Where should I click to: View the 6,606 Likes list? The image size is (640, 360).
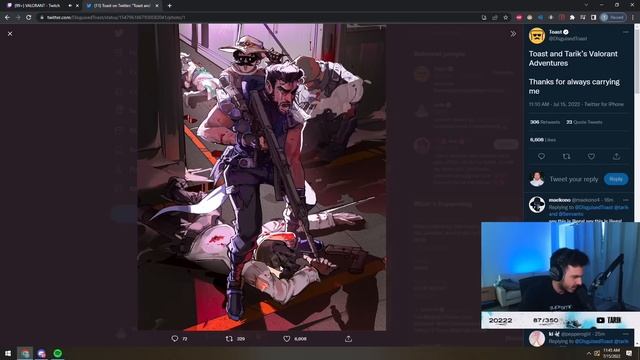point(543,140)
